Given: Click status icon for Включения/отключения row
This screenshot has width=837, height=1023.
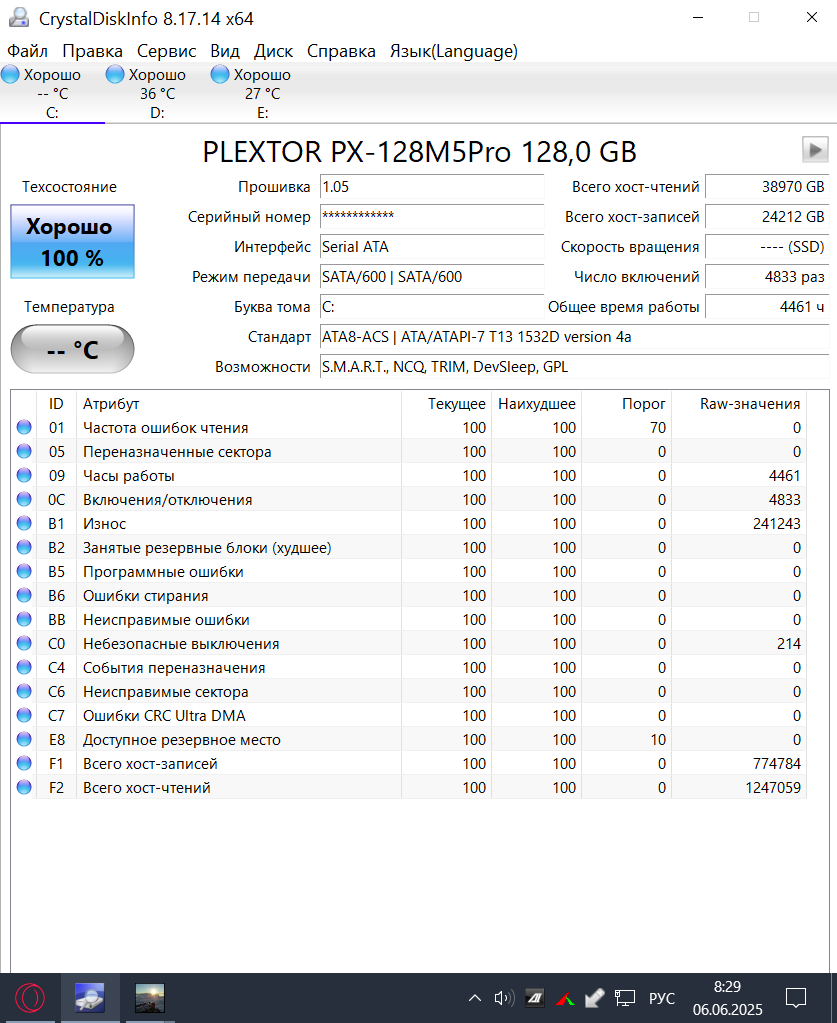Looking at the screenshot, I should (24, 499).
